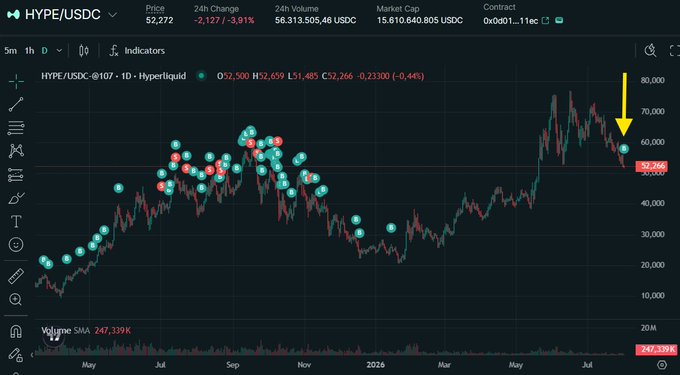The width and height of the screenshot is (680, 375).
Task: Click the 24h Volume value
Action: click(x=316, y=20)
